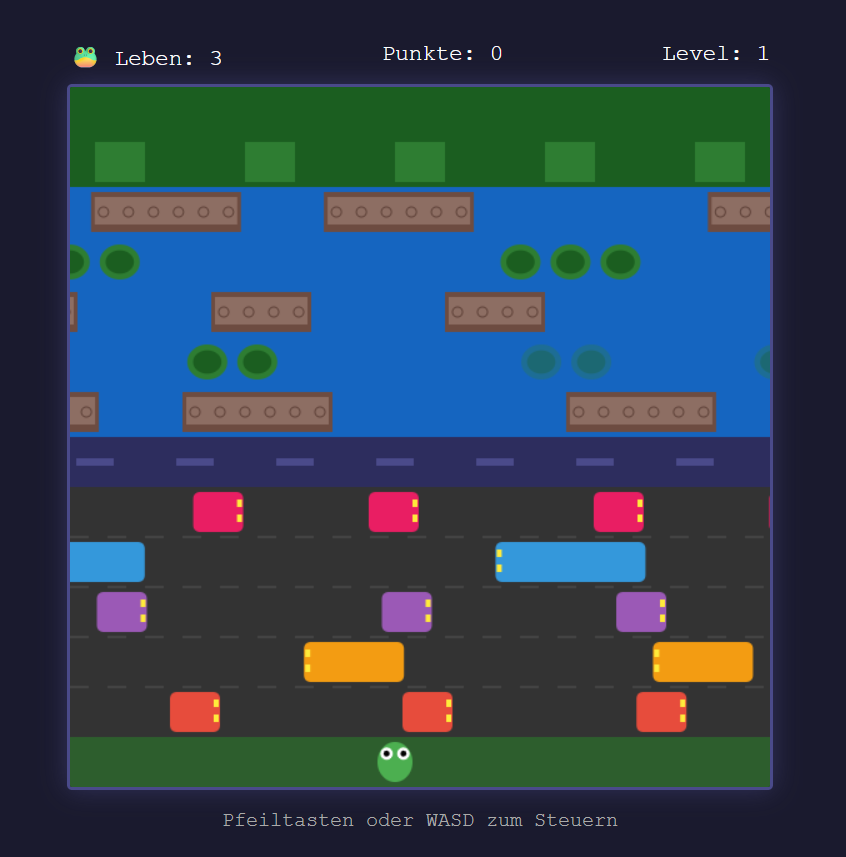Click the middle purple car
This screenshot has height=857, width=846.
(407, 612)
